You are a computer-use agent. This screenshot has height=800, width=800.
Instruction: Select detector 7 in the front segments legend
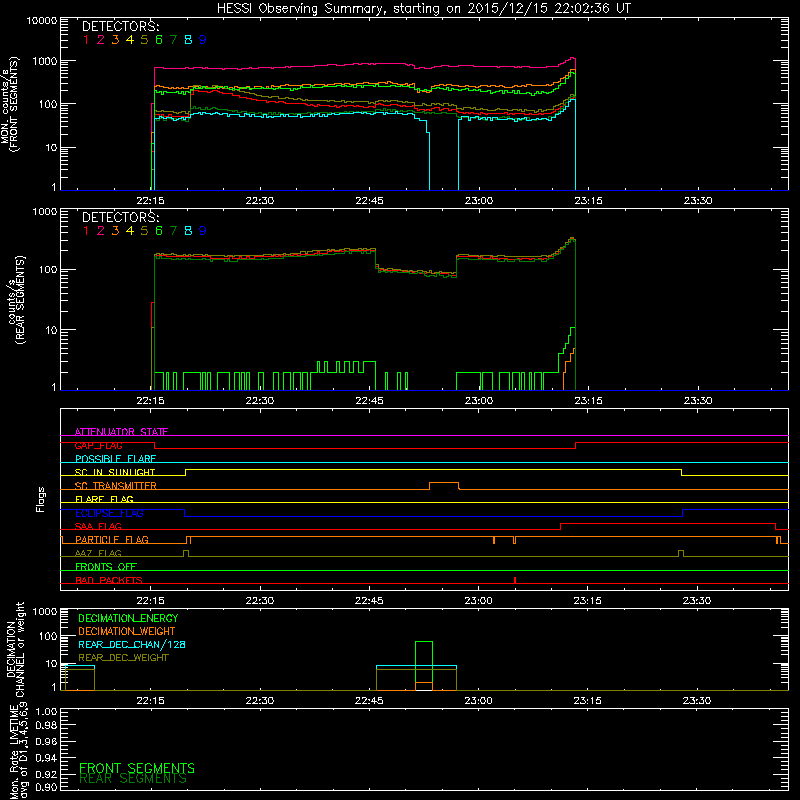173,40
